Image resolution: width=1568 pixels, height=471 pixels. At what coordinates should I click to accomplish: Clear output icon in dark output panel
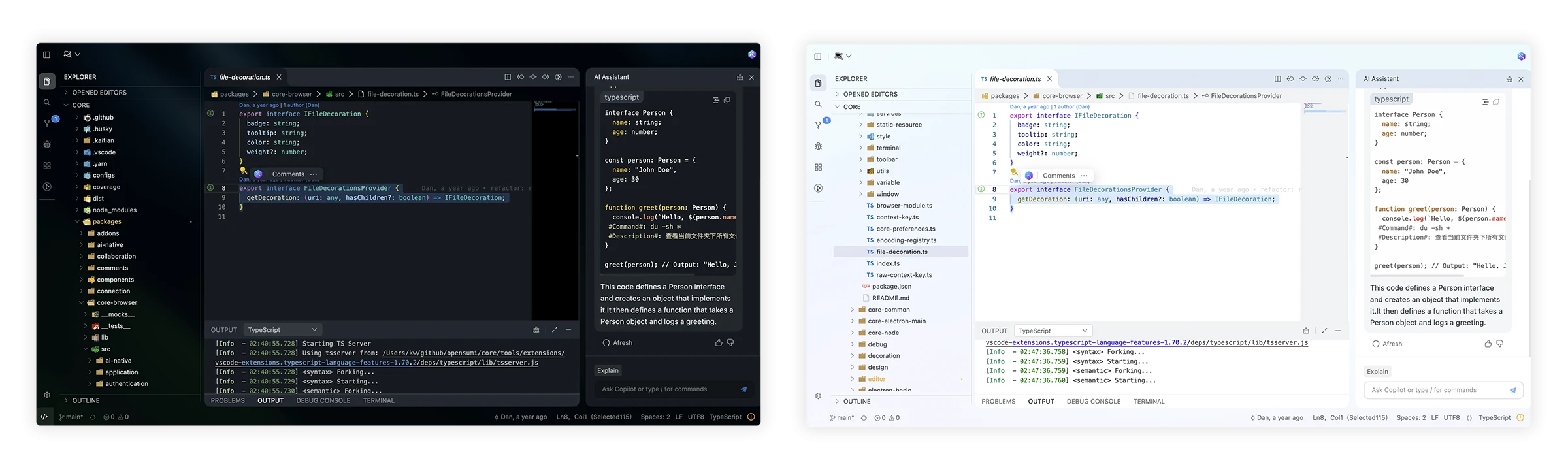point(536,330)
